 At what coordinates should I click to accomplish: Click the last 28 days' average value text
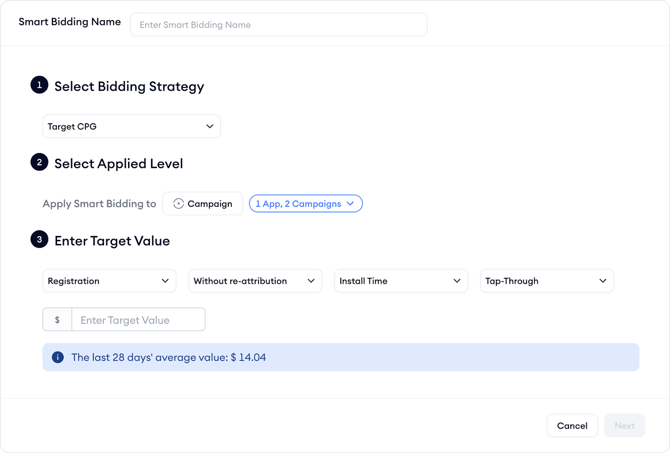click(x=168, y=357)
